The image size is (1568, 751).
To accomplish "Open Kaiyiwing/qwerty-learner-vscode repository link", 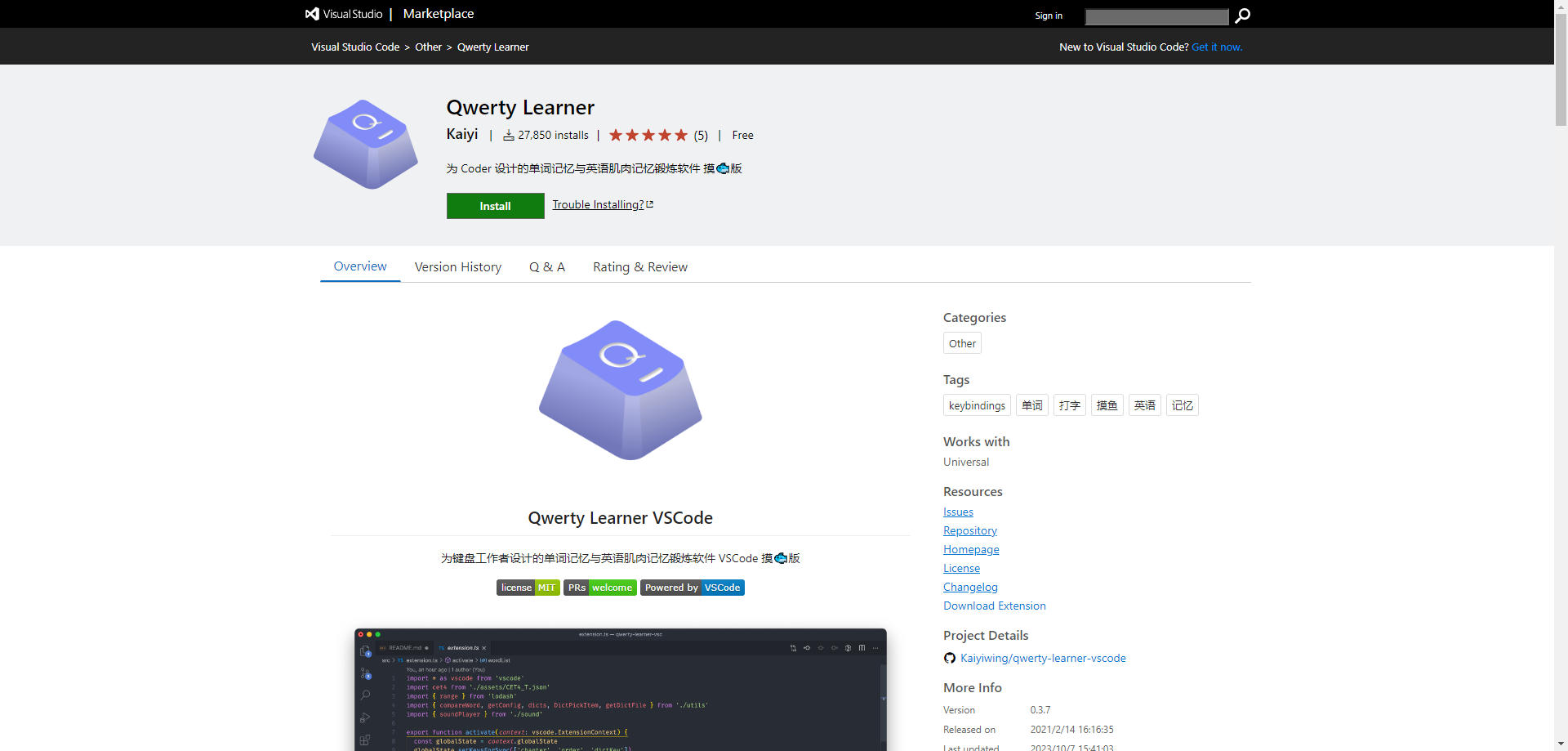I will (x=1043, y=658).
